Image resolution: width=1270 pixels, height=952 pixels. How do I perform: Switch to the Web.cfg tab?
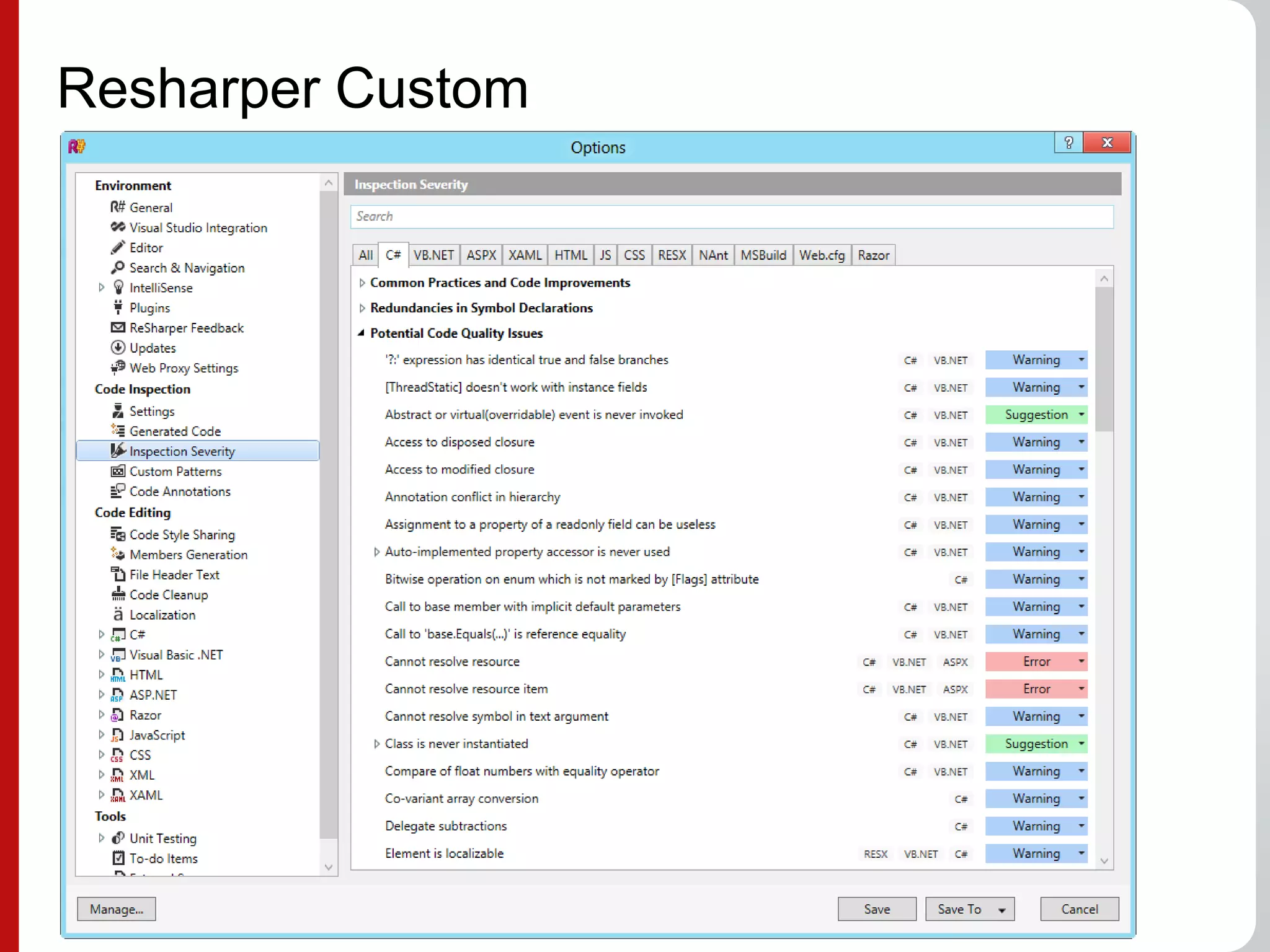[822, 255]
